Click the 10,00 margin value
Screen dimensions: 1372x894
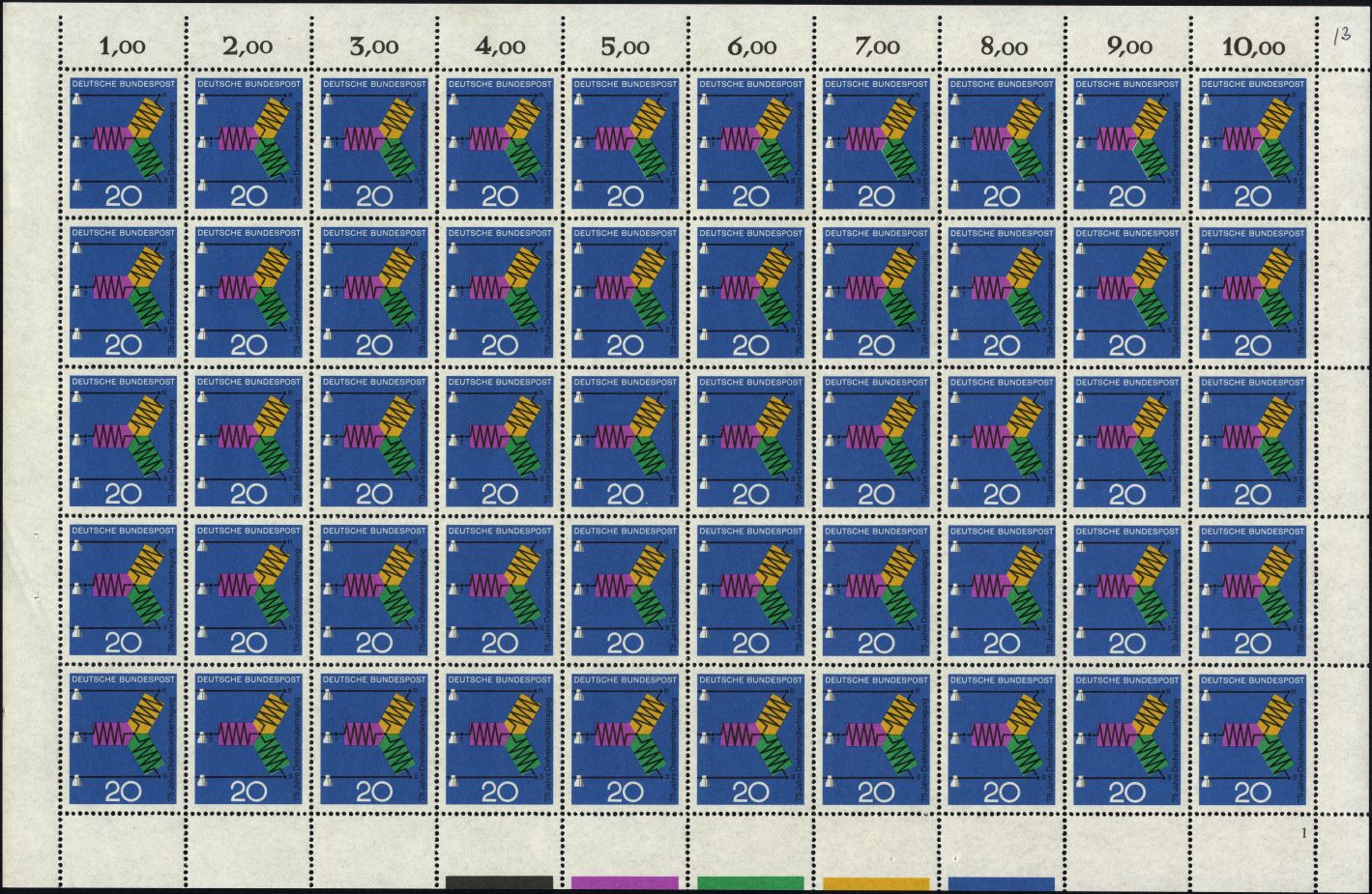1253,45
